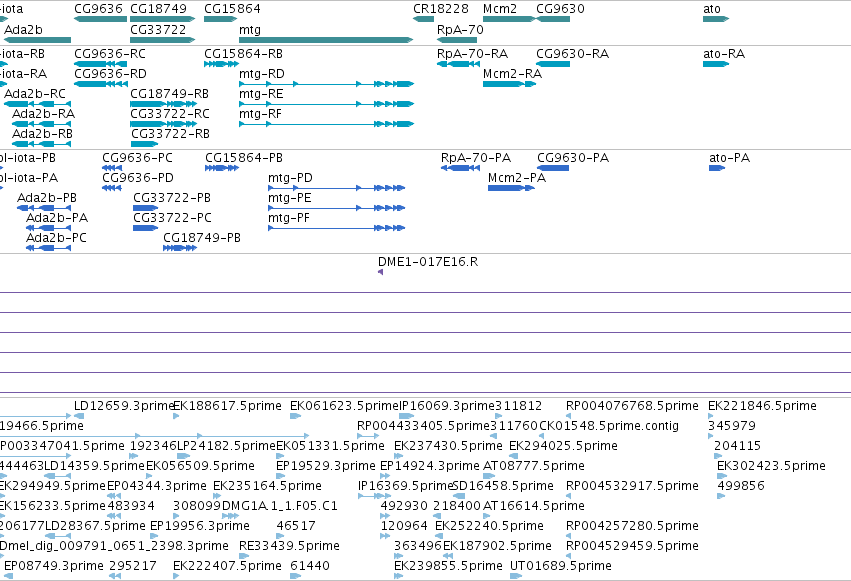Select EST RP004532917.5prime
Image resolution: width=851 pixels, height=581 pixels.
click(x=568, y=496)
